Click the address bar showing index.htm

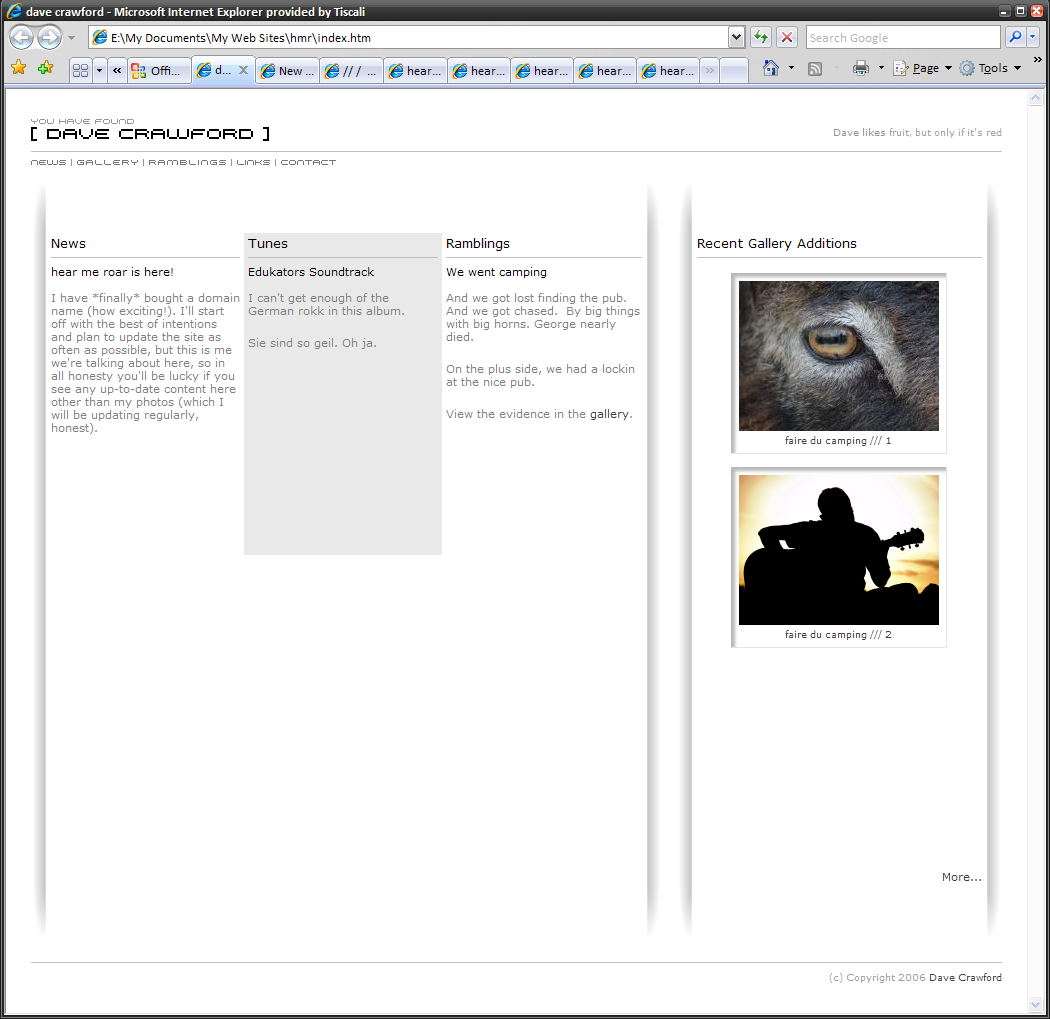pyautogui.click(x=408, y=37)
